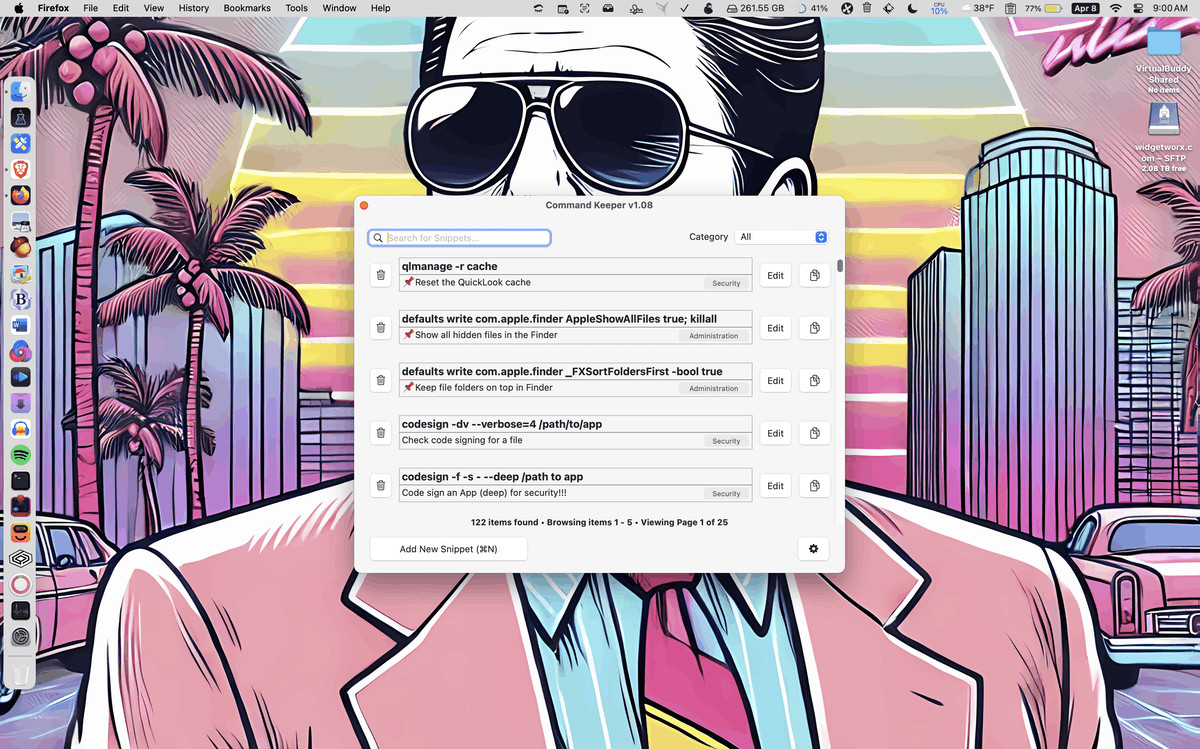Copy the "codesign -dv --verbose=4" snippet
Viewport: 1200px width, 749px height.
[814, 433]
